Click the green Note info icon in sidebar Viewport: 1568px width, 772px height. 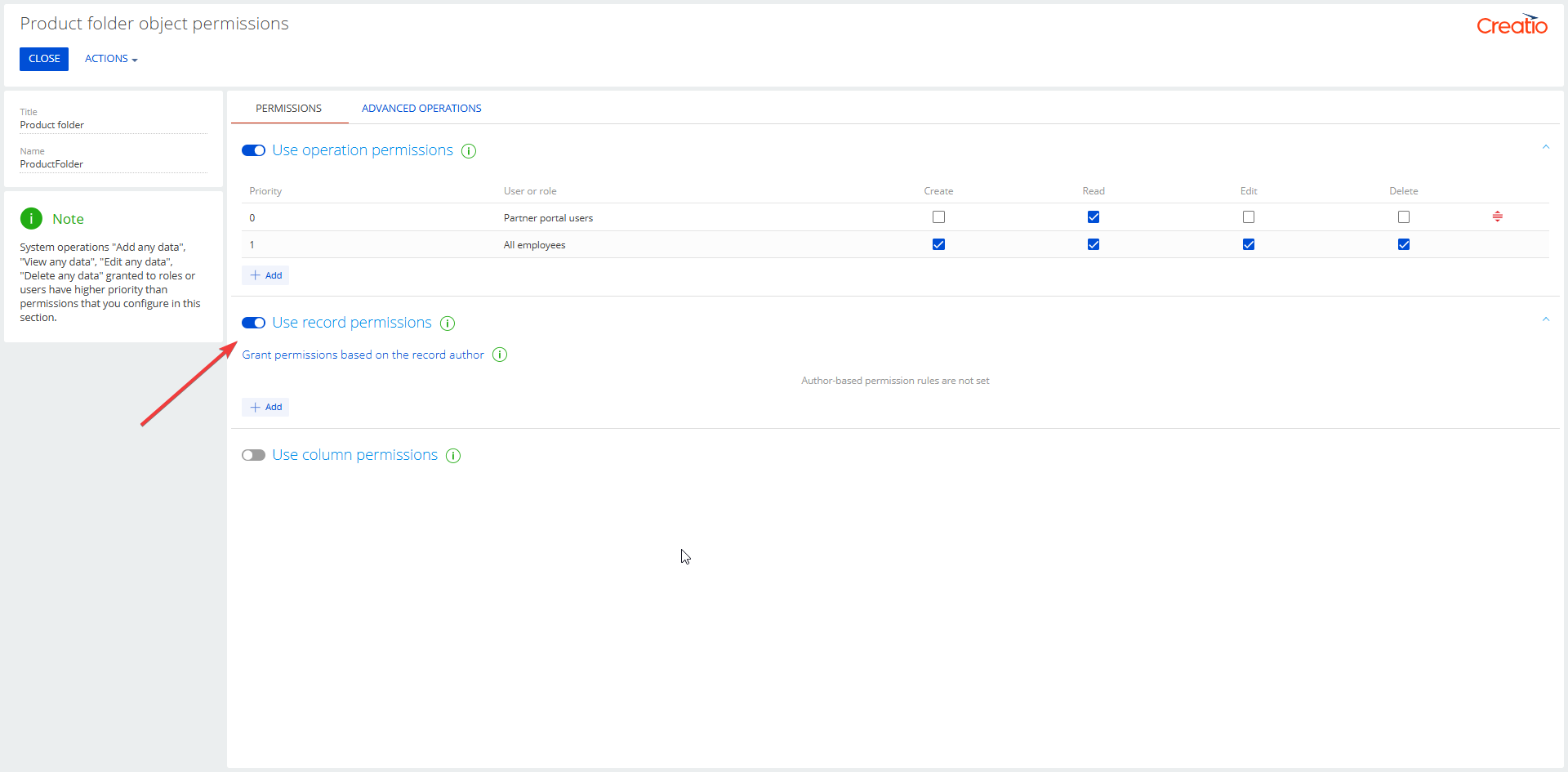tap(30, 218)
